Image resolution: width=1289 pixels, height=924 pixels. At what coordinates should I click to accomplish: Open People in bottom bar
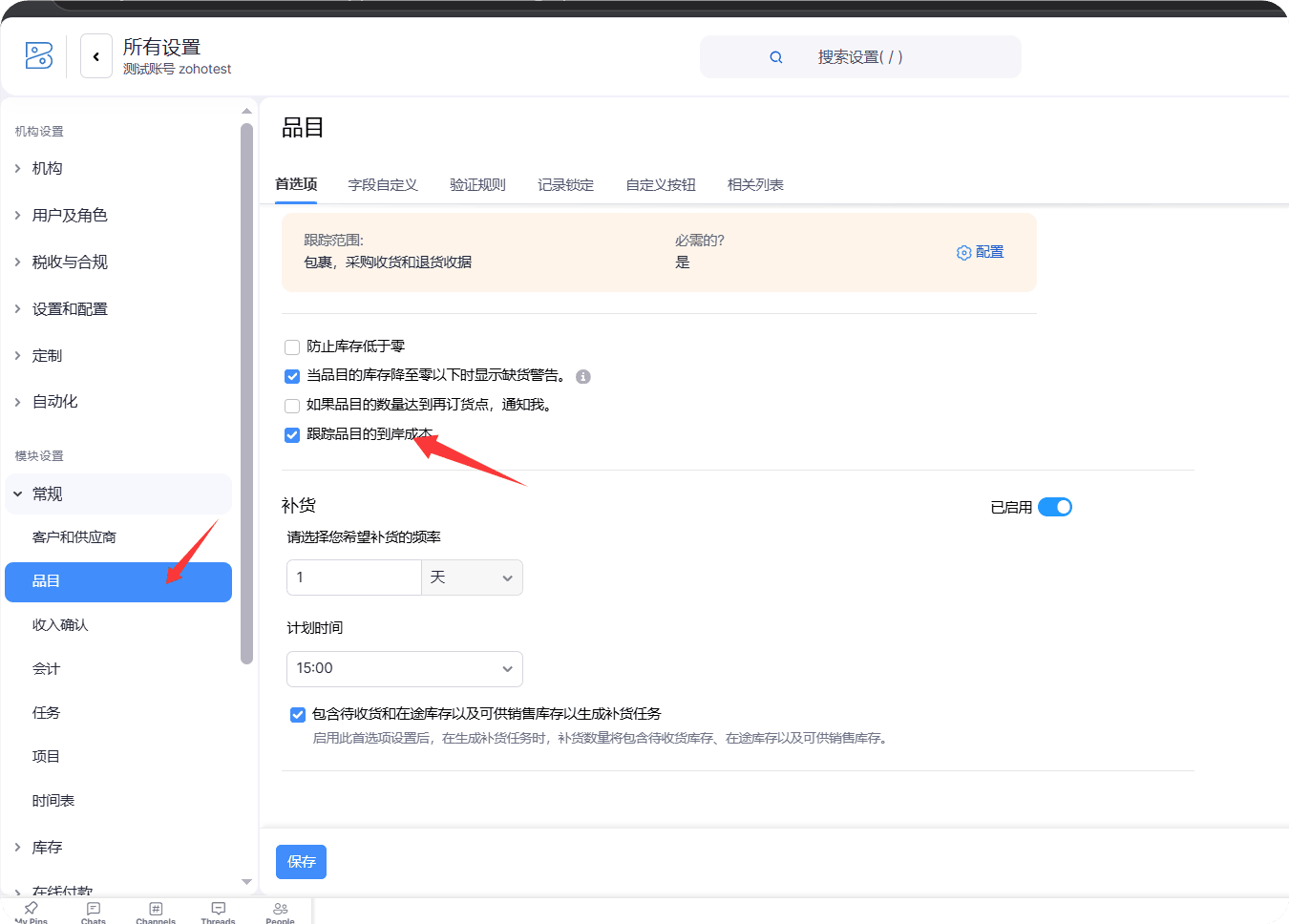pyautogui.click(x=280, y=913)
